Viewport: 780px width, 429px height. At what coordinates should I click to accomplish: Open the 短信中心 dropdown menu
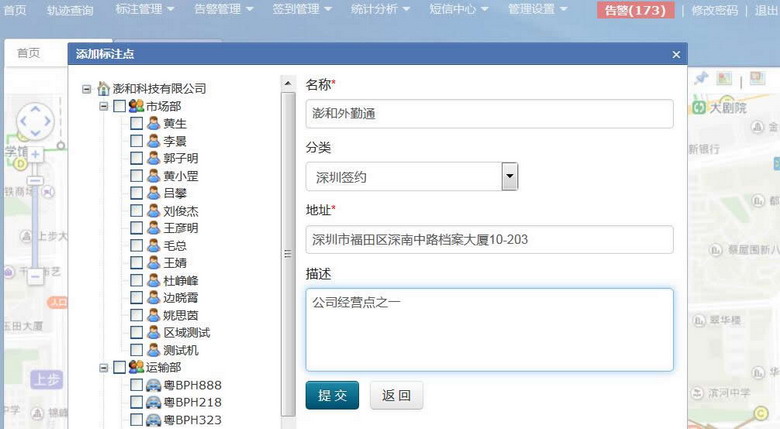point(459,9)
